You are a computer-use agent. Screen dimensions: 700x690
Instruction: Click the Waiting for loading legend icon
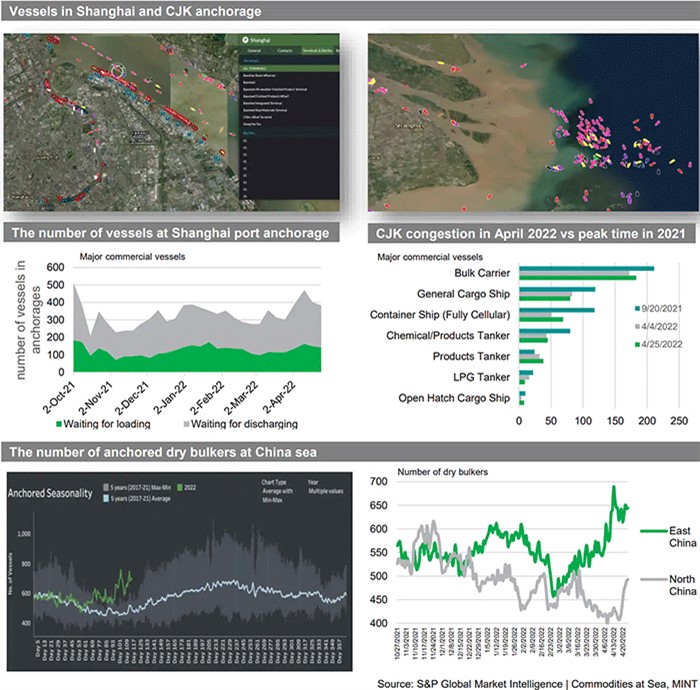point(81,422)
